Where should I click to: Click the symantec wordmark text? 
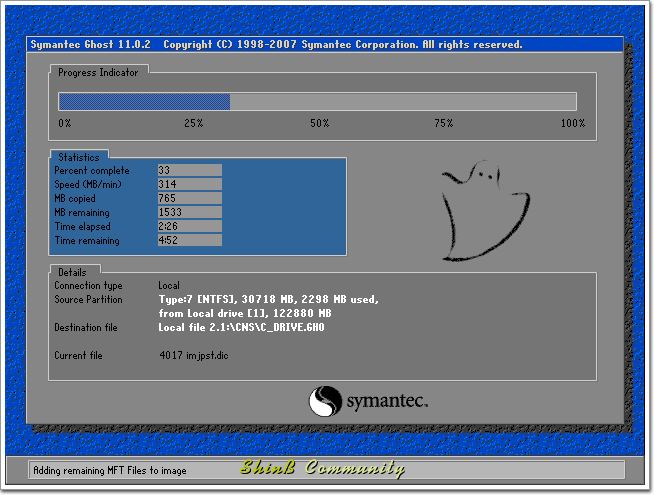tap(387, 401)
